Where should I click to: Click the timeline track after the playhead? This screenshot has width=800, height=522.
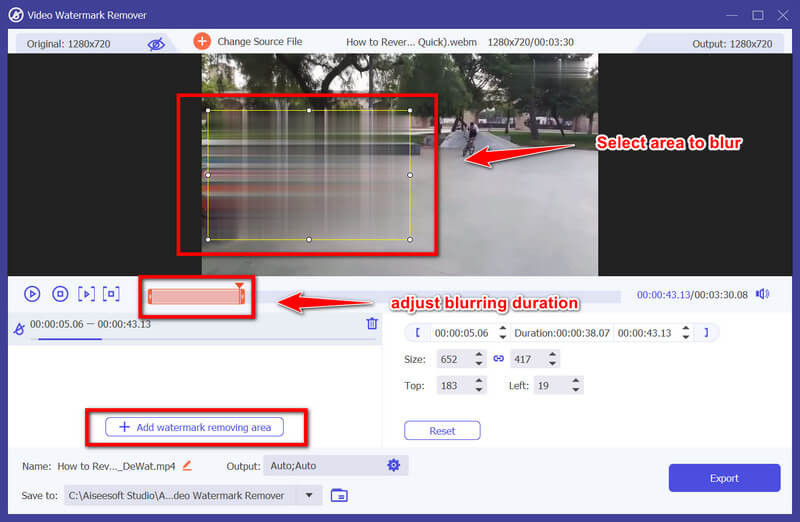coord(433,296)
